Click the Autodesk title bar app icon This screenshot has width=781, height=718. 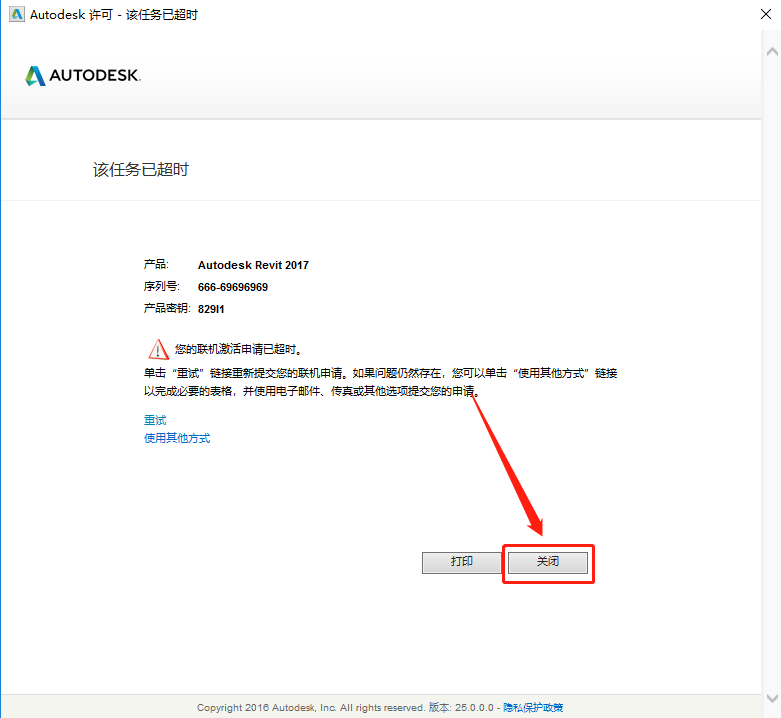17,14
